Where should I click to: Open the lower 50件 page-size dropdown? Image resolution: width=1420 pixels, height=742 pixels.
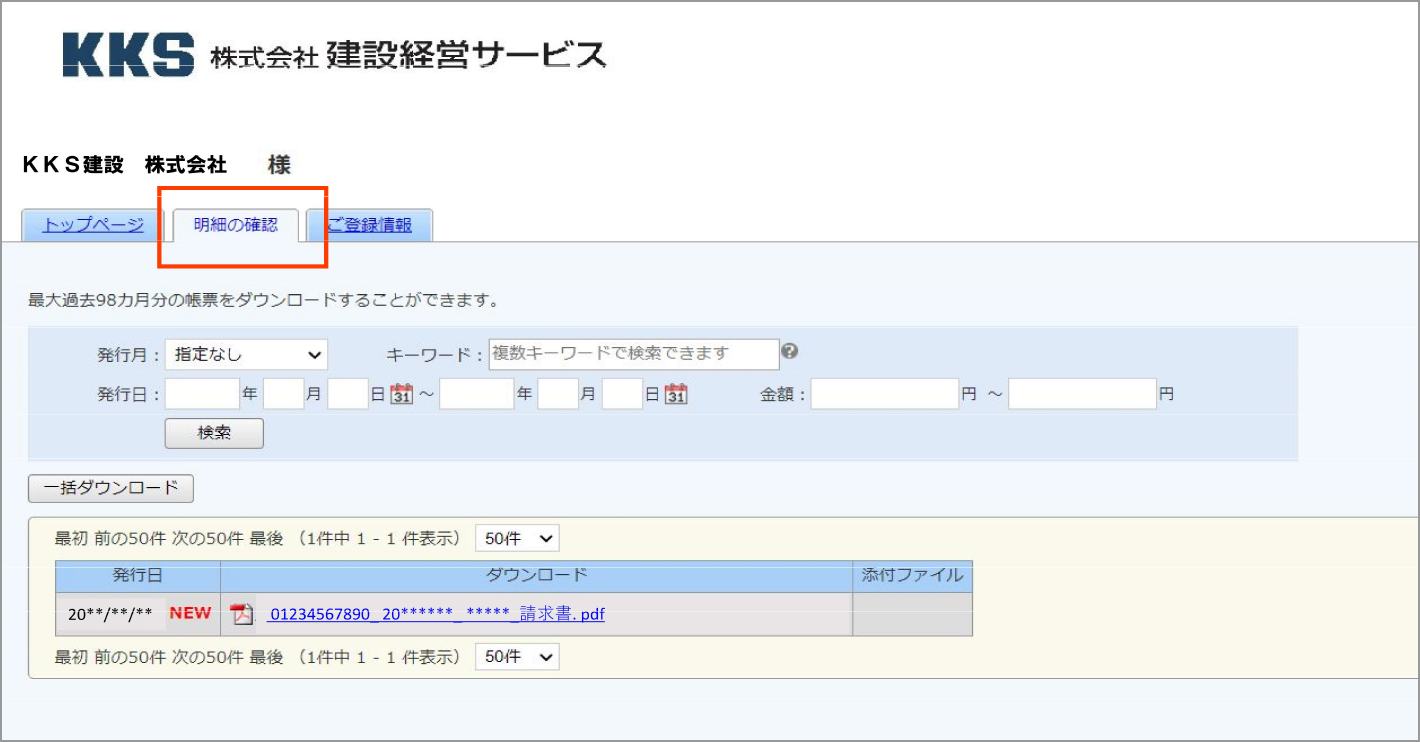(x=517, y=657)
